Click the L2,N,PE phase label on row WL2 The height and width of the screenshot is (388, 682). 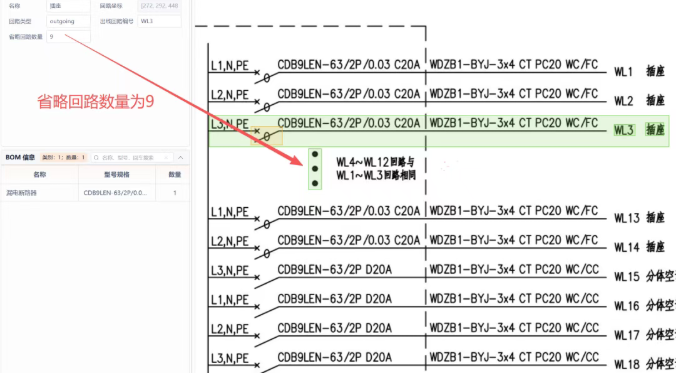tap(230, 95)
